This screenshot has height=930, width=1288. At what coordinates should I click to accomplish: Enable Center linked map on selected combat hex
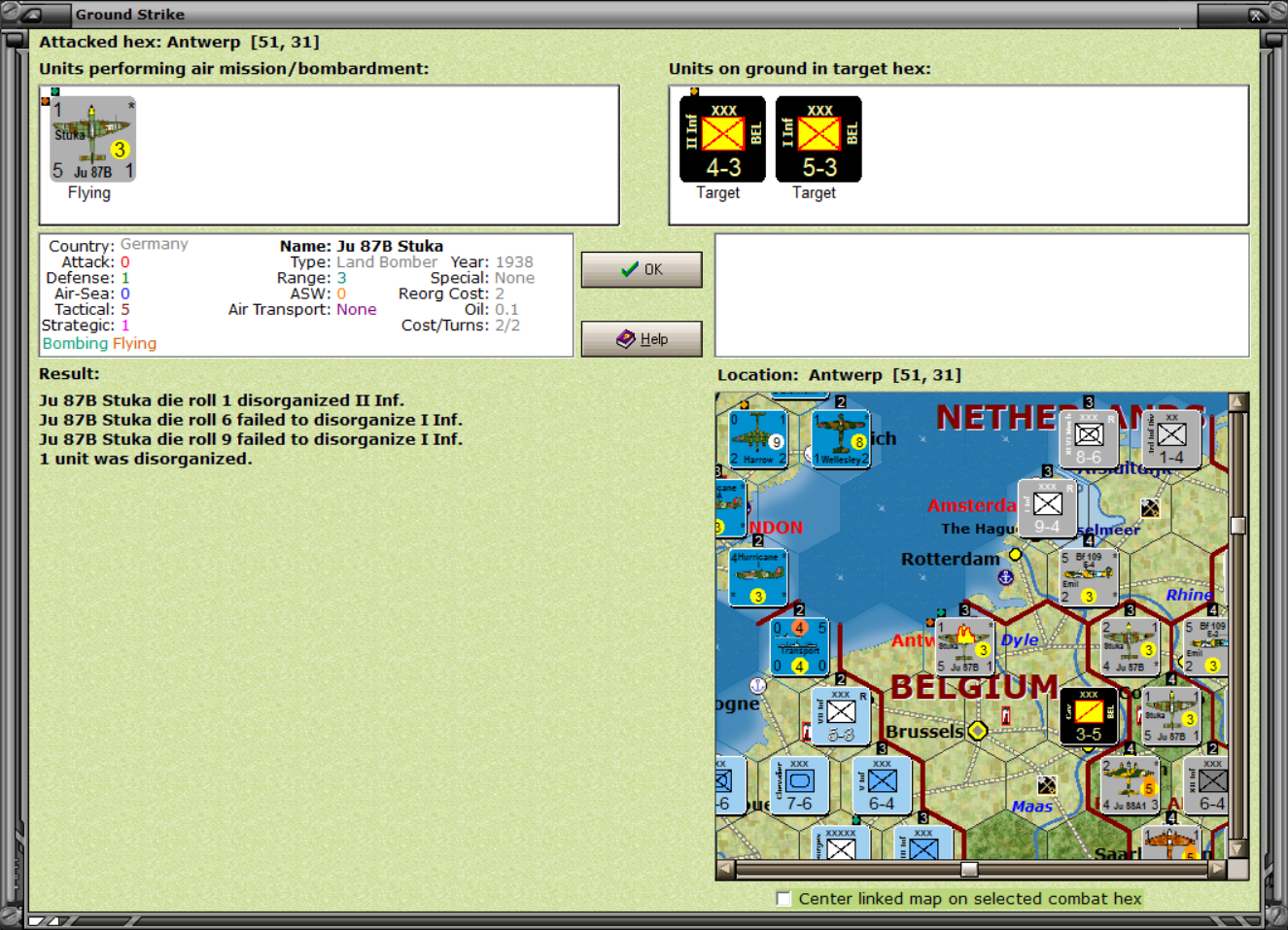[783, 899]
